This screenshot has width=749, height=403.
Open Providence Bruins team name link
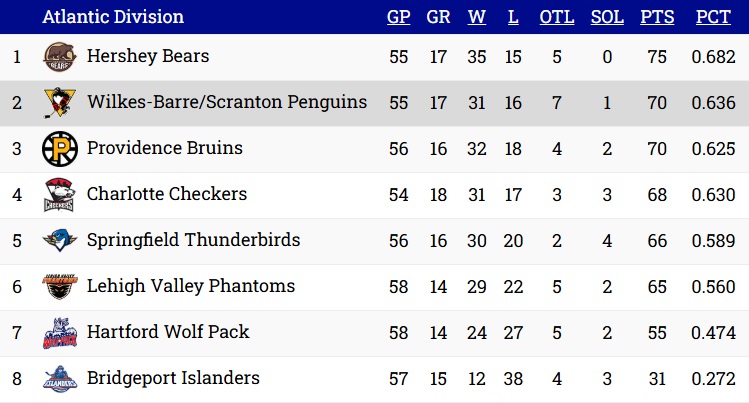tap(165, 148)
